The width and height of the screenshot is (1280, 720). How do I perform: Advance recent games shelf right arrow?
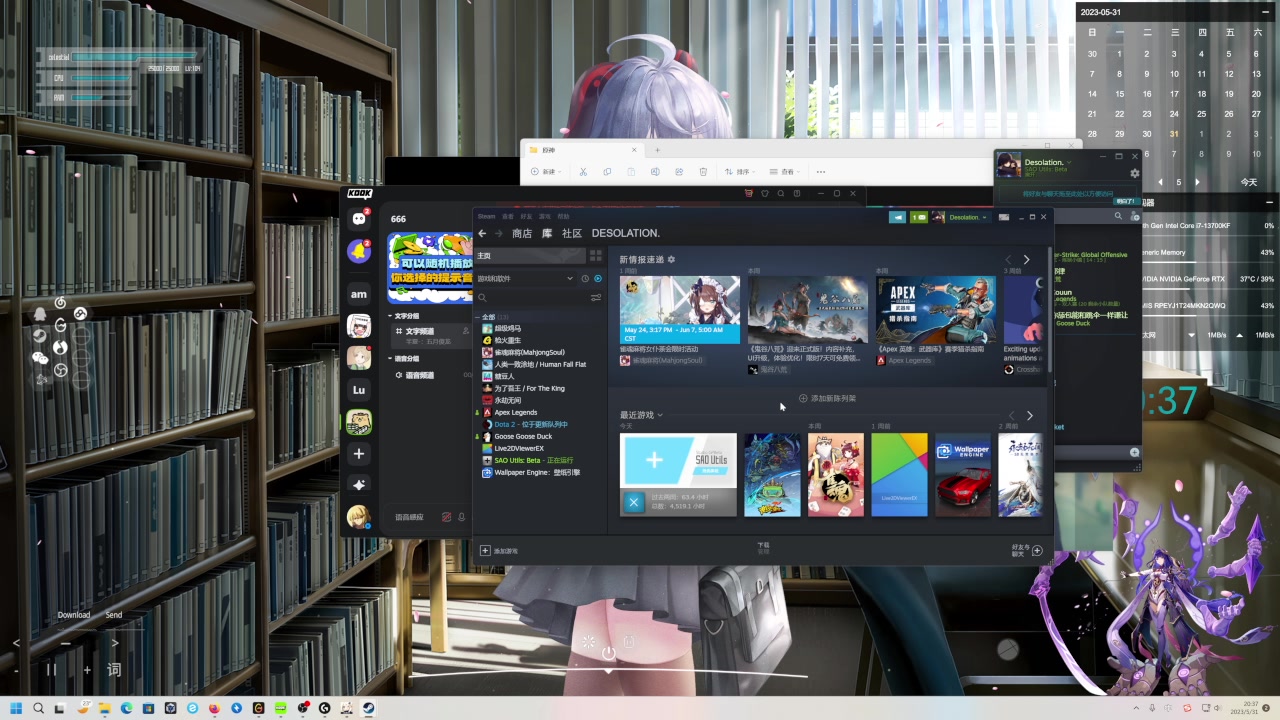pos(1029,415)
